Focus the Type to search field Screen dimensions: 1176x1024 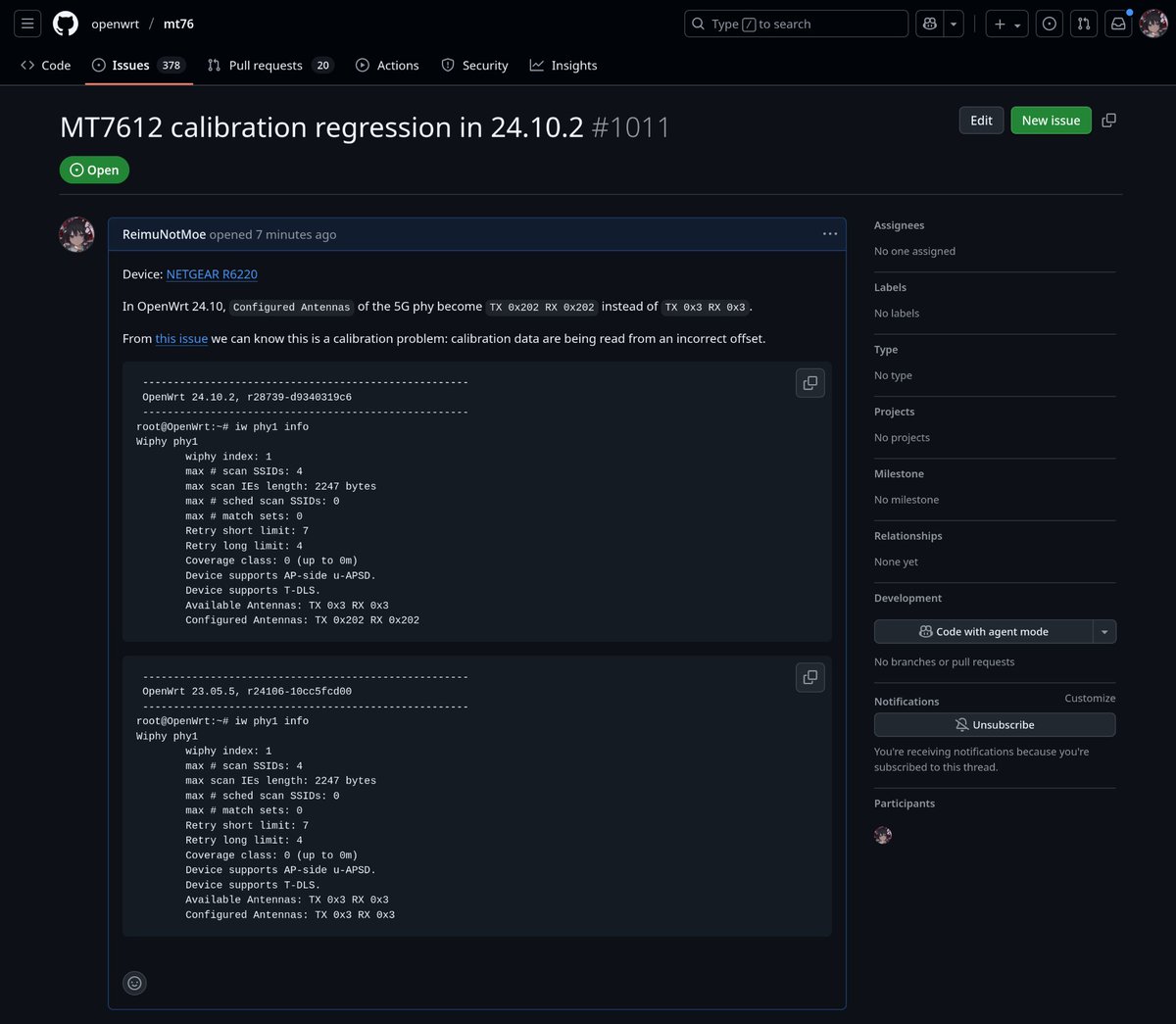(796, 24)
